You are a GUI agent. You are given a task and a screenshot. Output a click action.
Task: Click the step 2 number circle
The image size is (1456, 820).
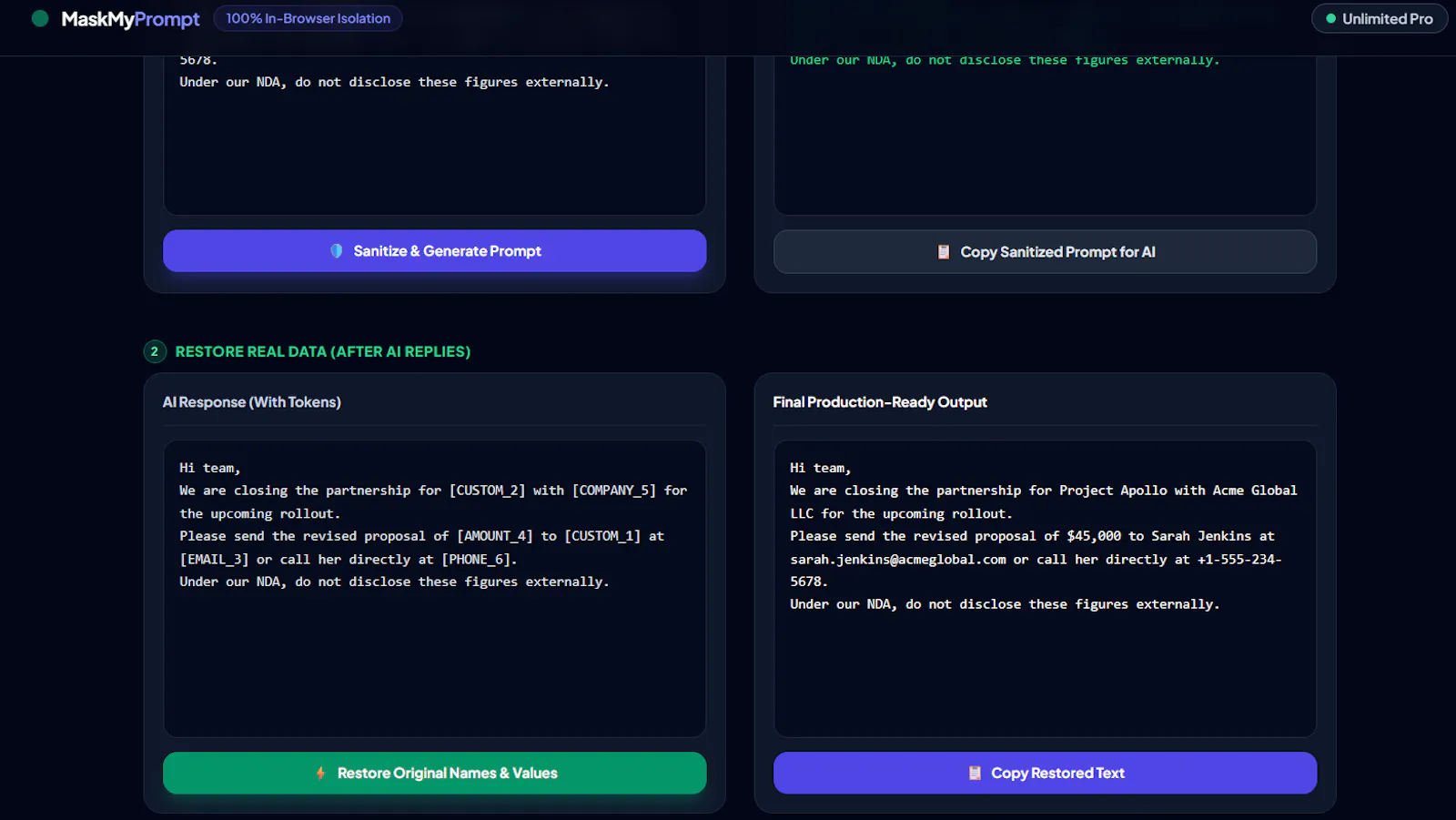[x=155, y=351]
